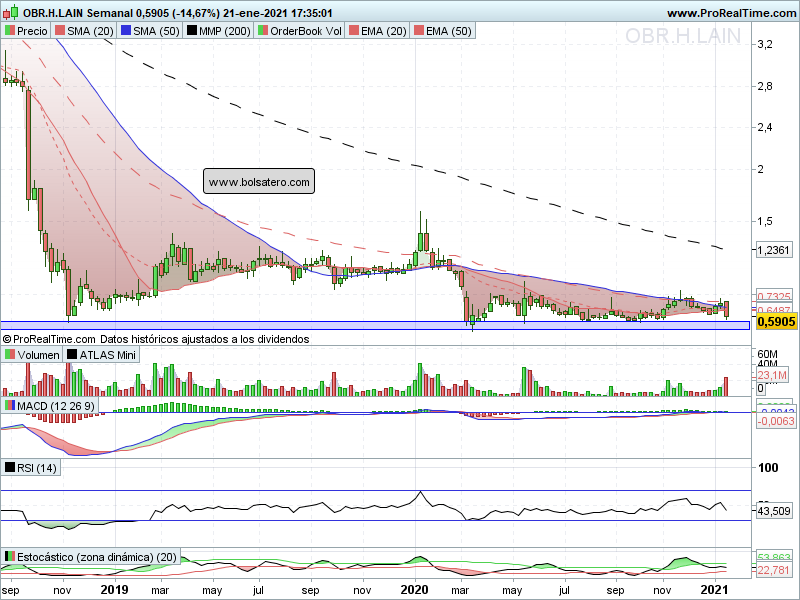The height and width of the screenshot is (600, 800).
Task: Click the blue horizontal support zone band
Action: (x=376, y=325)
